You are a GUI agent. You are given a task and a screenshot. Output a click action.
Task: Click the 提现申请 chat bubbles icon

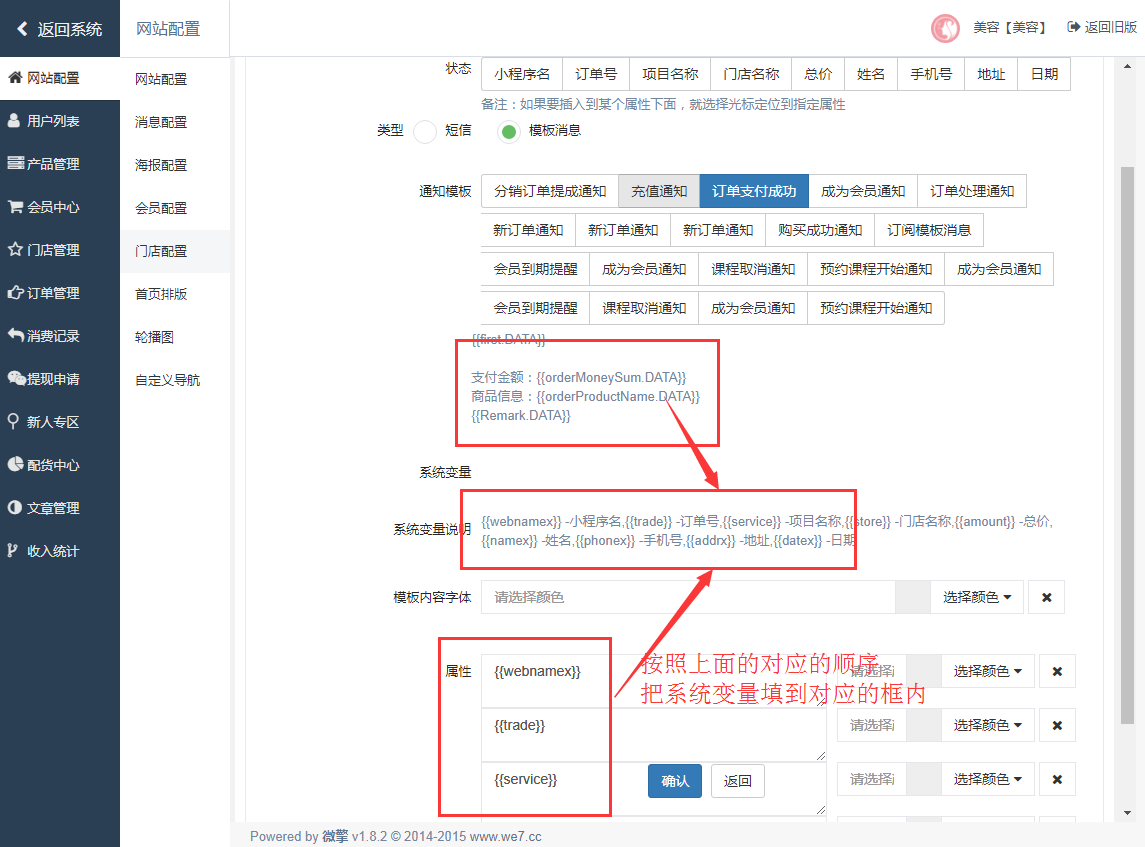click(x=16, y=379)
